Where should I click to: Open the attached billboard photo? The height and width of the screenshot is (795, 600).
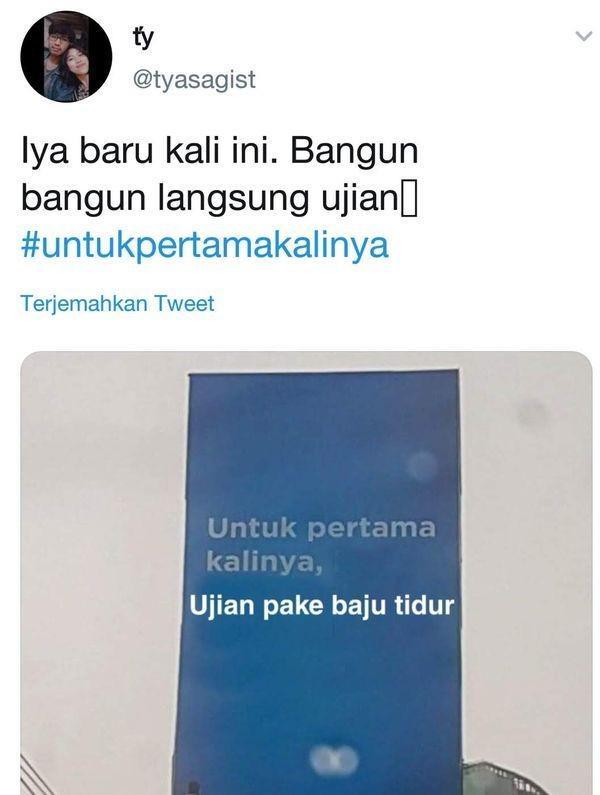[306, 573]
